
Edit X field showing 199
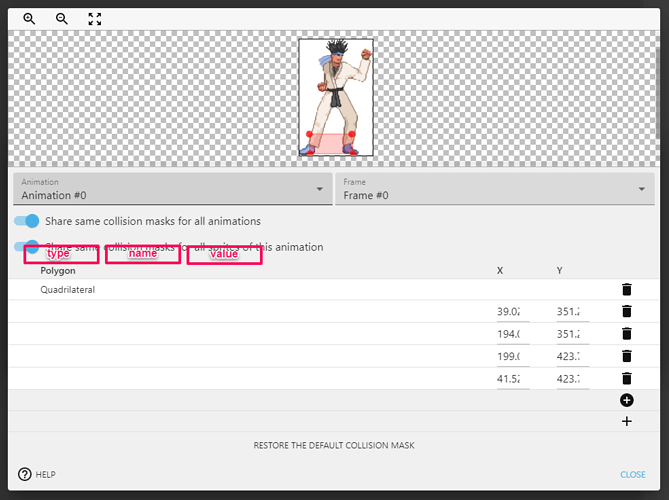point(513,357)
